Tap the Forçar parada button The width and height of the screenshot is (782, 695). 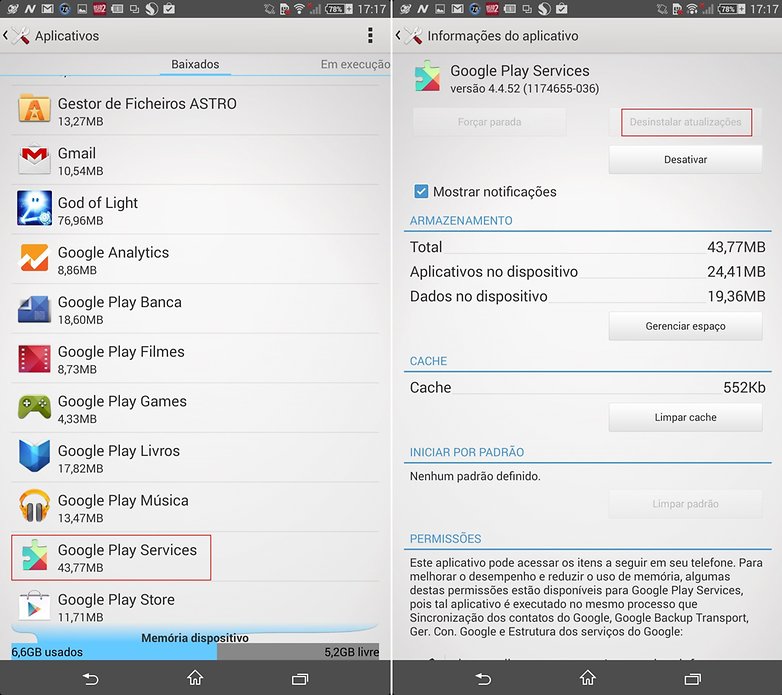point(489,122)
